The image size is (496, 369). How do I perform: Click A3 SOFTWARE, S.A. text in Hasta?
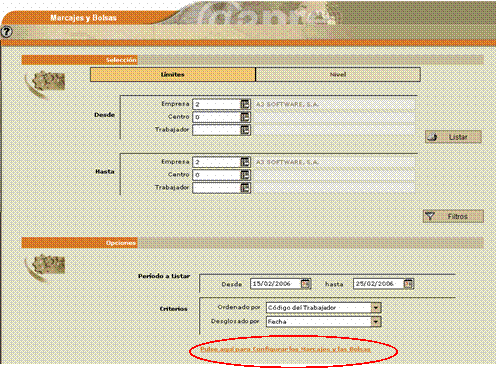[x=287, y=162]
